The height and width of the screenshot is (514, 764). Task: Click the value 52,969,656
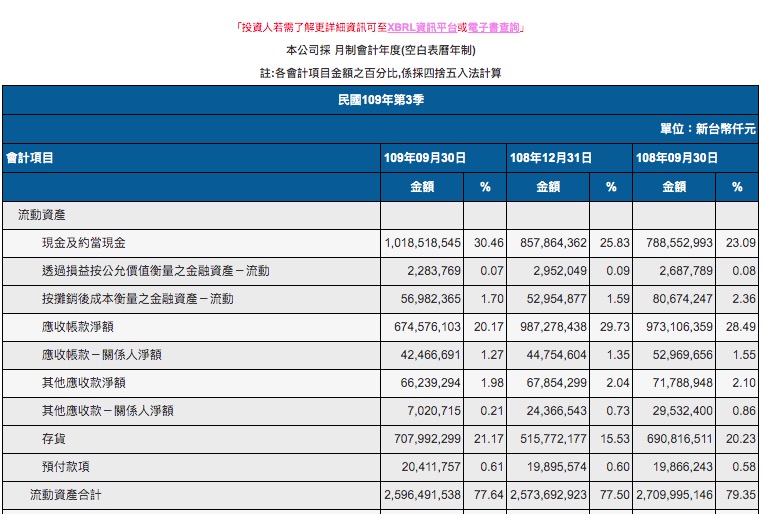coord(683,355)
